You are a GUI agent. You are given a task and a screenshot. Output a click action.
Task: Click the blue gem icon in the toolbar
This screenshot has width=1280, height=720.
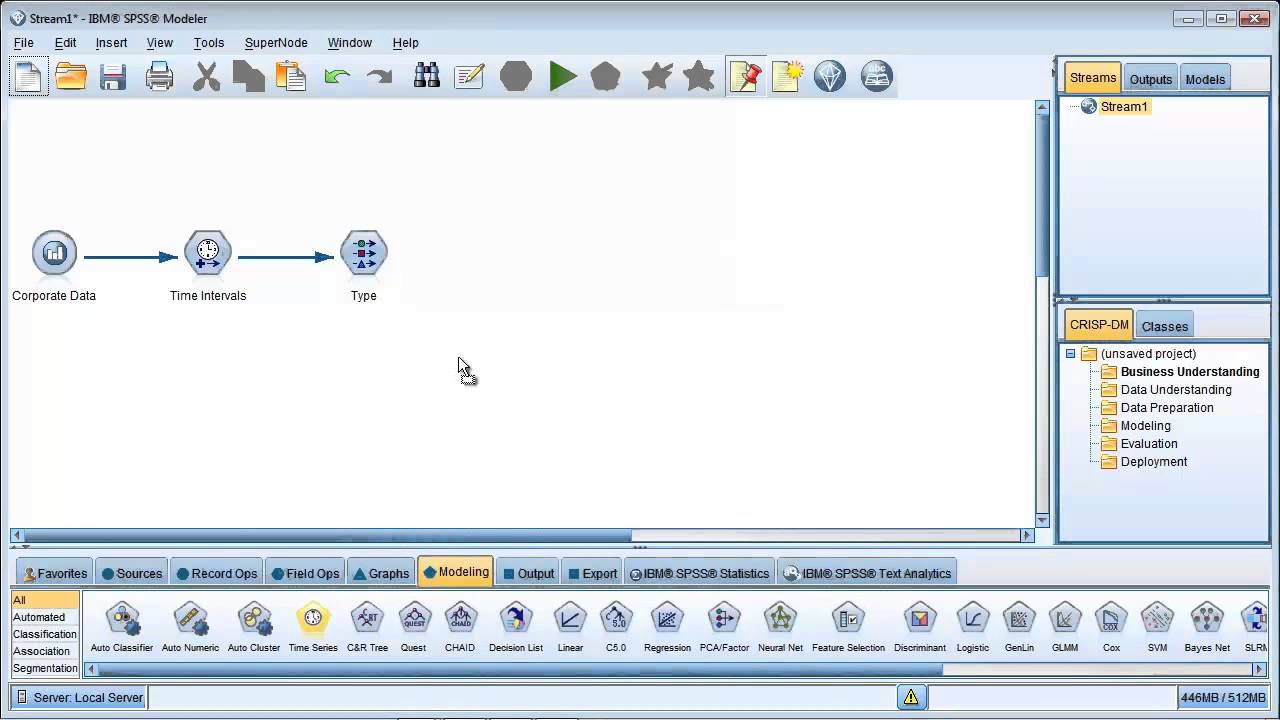coord(830,77)
